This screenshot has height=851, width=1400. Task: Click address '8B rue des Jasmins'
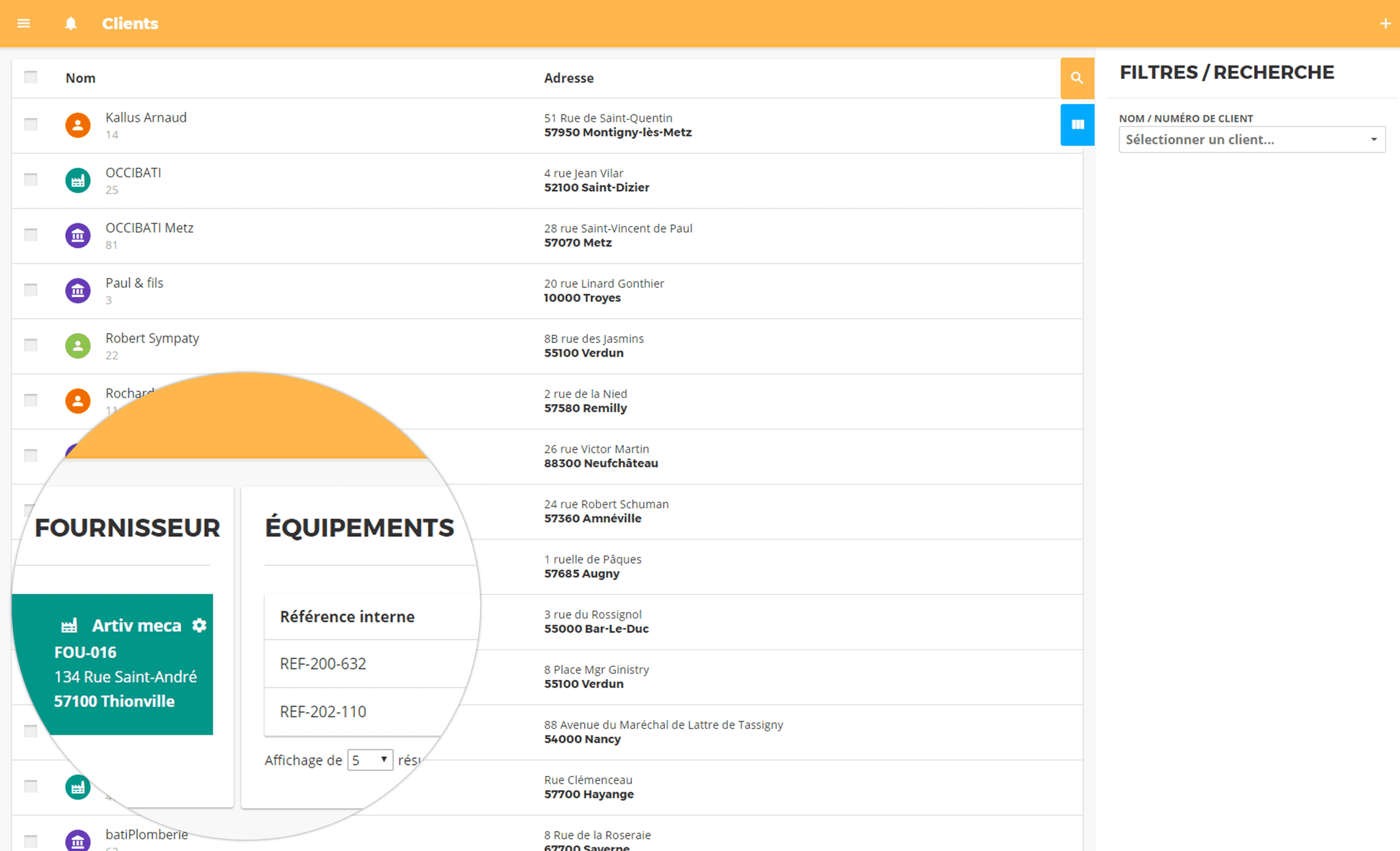tap(594, 339)
